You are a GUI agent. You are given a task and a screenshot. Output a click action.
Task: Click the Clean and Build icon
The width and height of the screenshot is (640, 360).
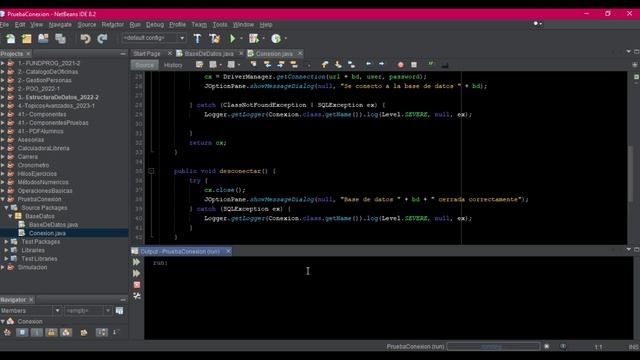(214, 38)
